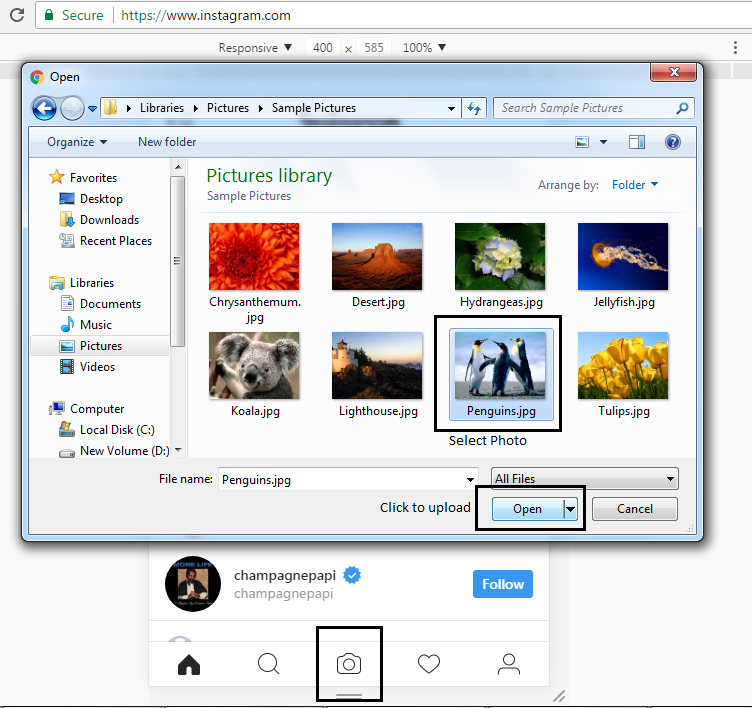Select Koala.jpg thumbnail
Viewport: 752px width, 708px height.
254,366
